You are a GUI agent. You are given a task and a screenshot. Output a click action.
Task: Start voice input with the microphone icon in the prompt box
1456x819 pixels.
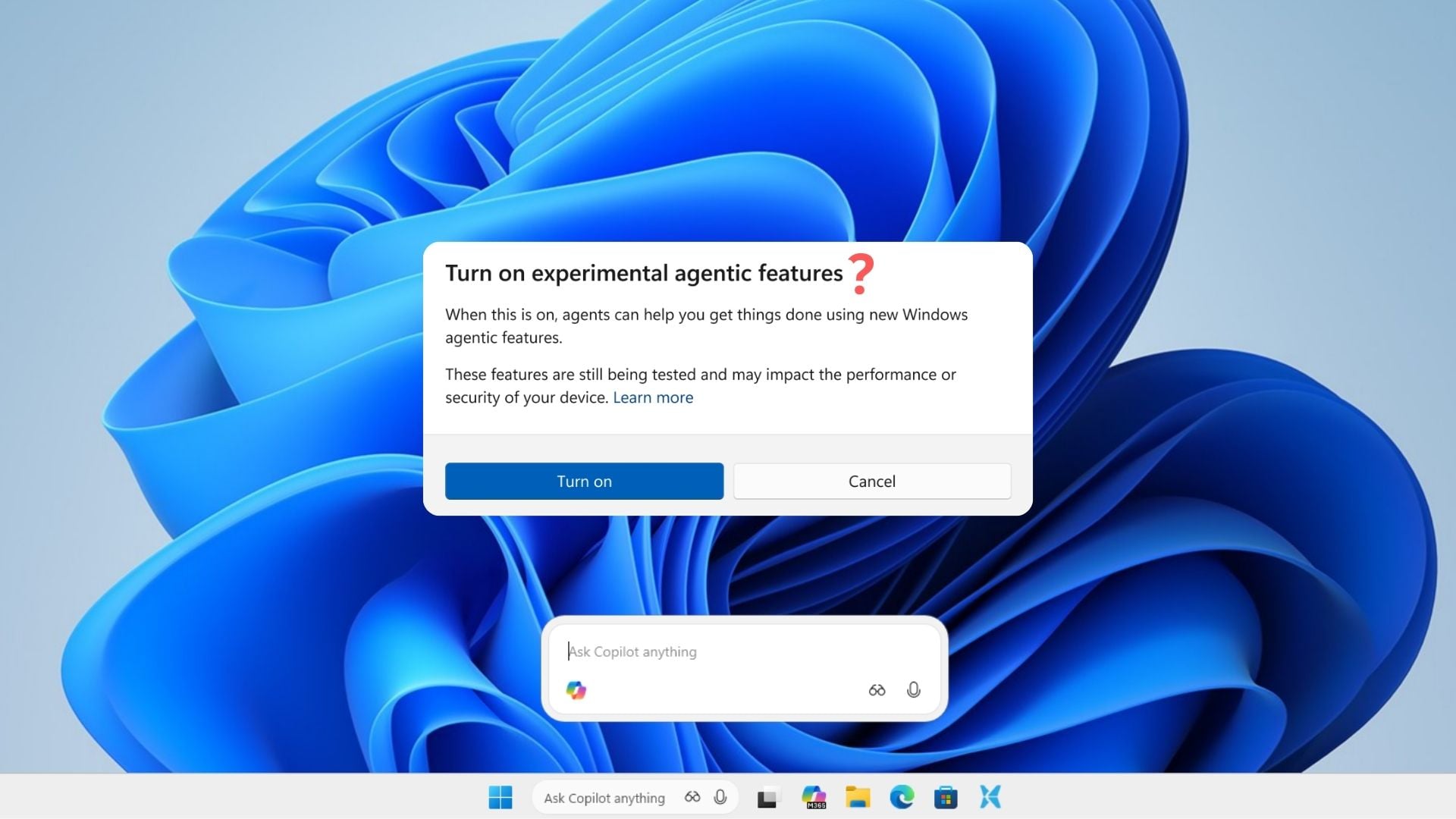tap(913, 690)
